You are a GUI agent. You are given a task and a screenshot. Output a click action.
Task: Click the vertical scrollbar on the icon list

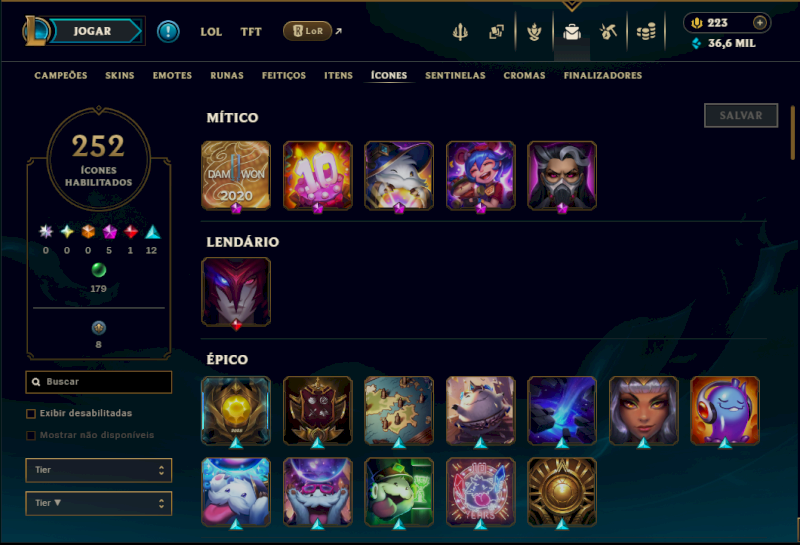792,133
